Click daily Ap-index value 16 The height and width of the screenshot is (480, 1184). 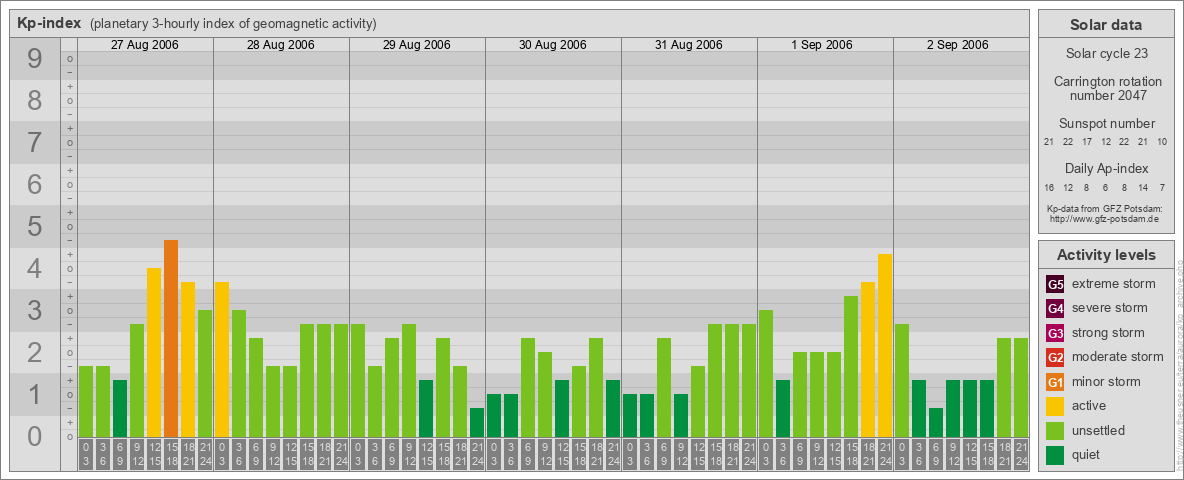[1050, 187]
